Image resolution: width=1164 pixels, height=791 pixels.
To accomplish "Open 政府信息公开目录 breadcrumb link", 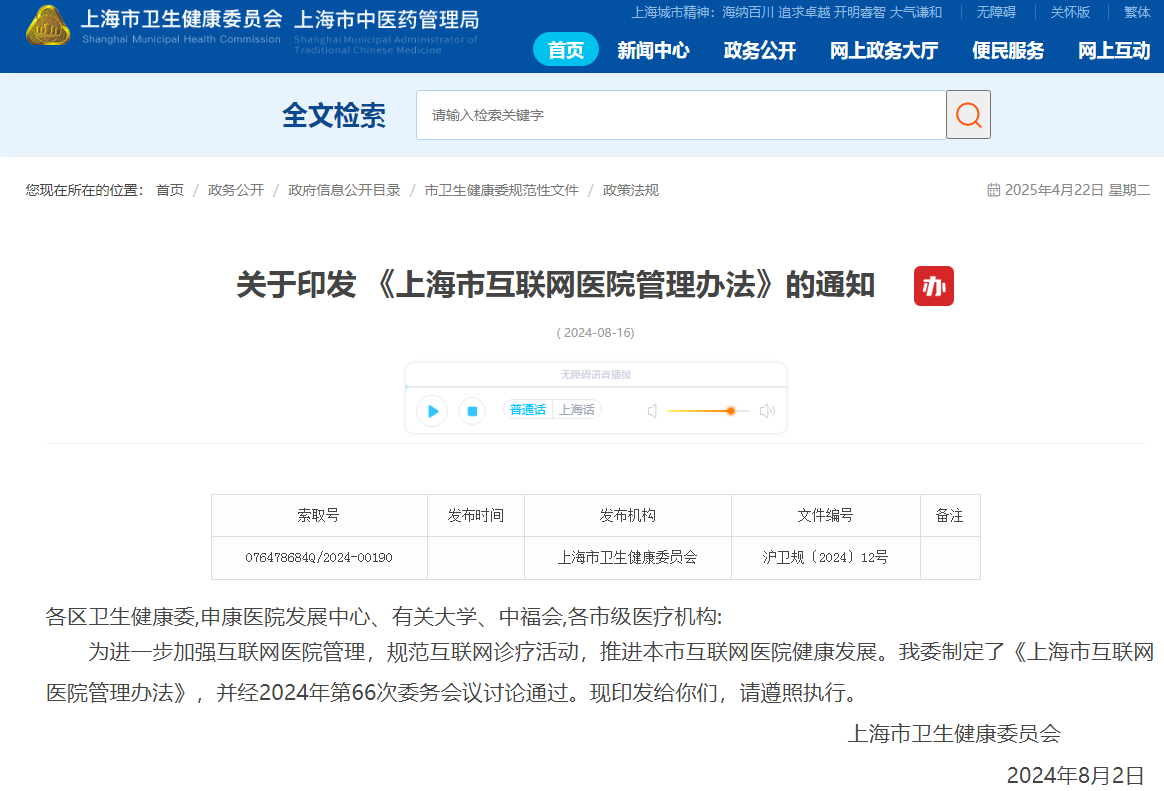I will 344,190.
